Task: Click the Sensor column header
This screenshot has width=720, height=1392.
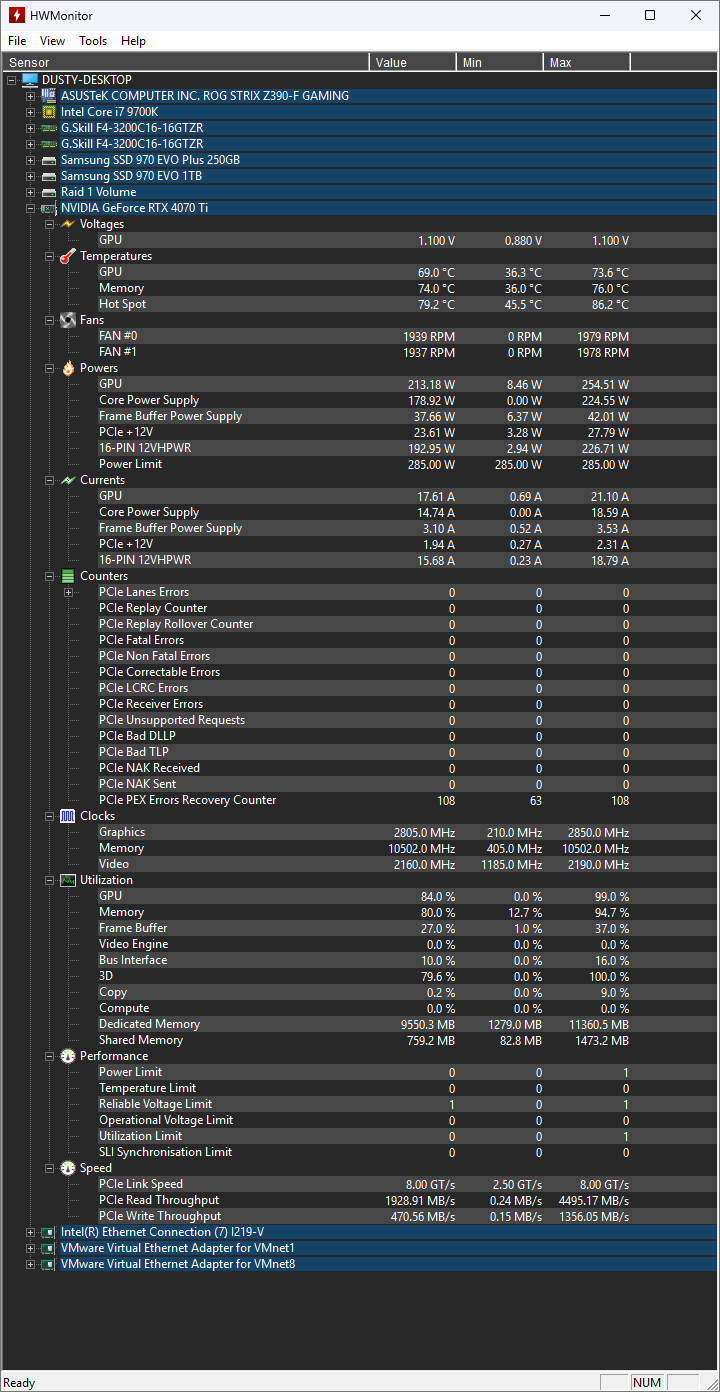Action: coord(186,62)
